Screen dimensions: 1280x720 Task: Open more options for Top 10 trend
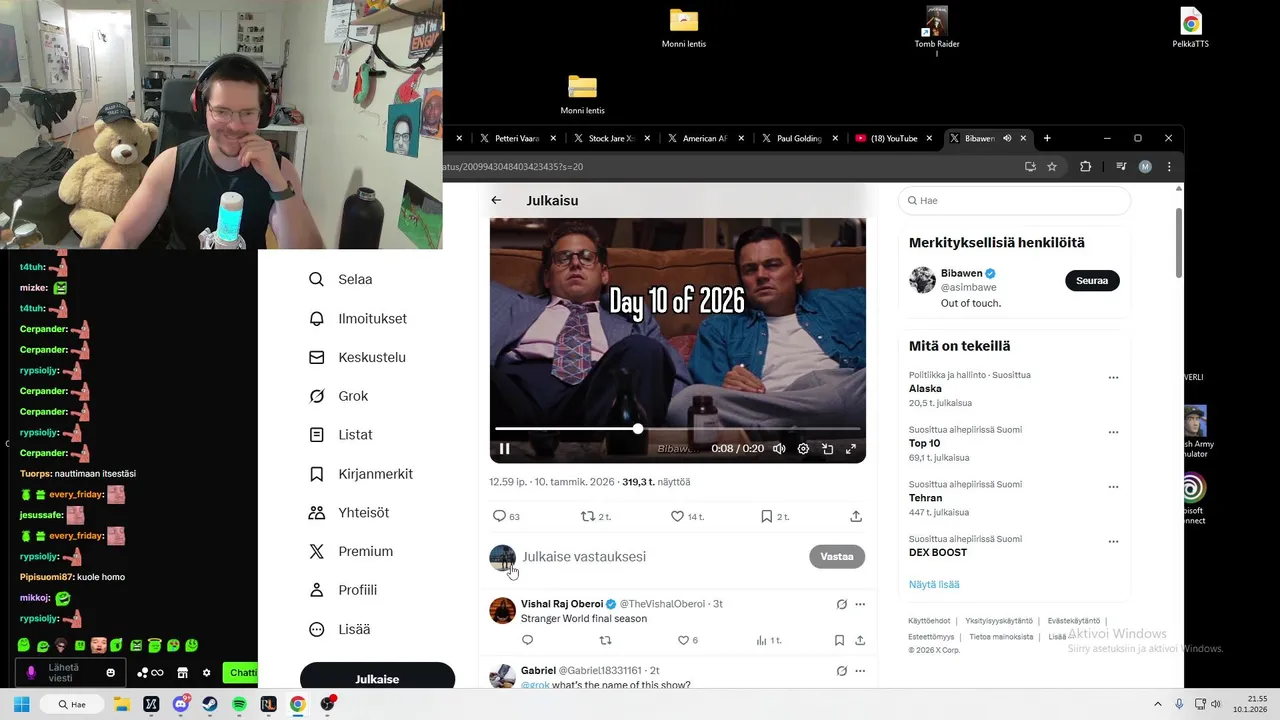pos(1113,432)
